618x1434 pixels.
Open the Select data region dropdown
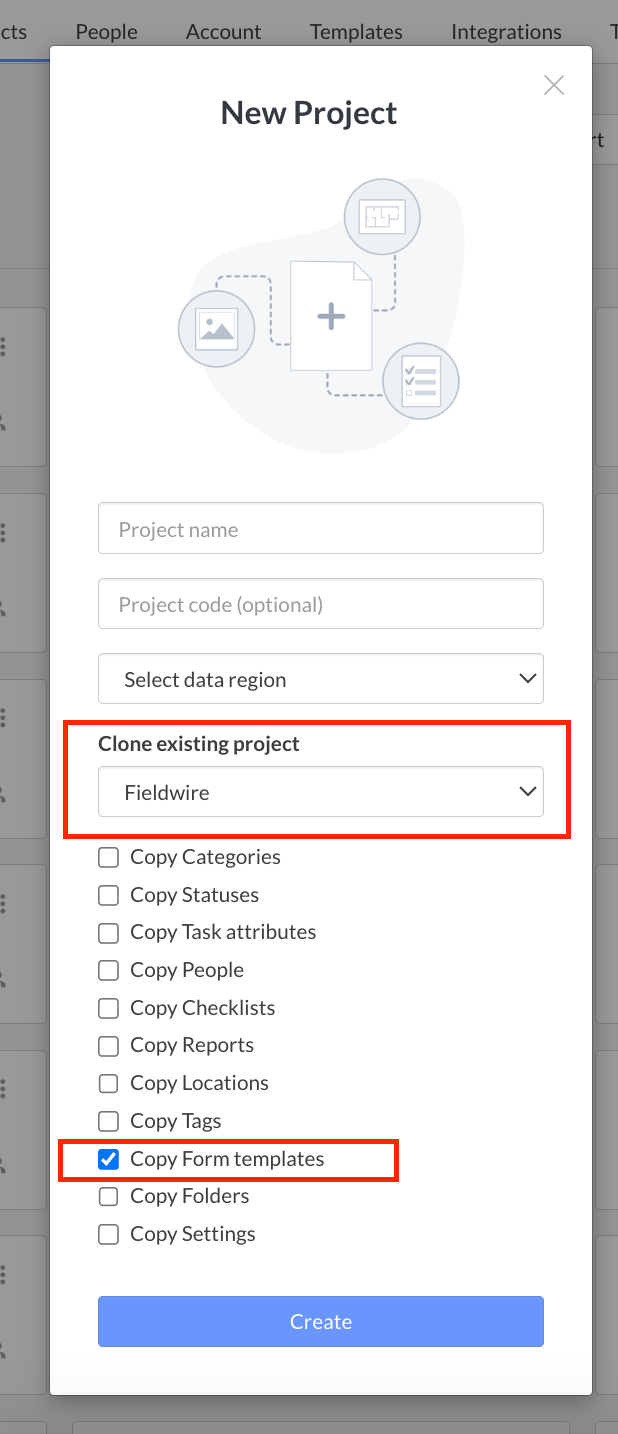pyautogui.click(x=321, y=679)
